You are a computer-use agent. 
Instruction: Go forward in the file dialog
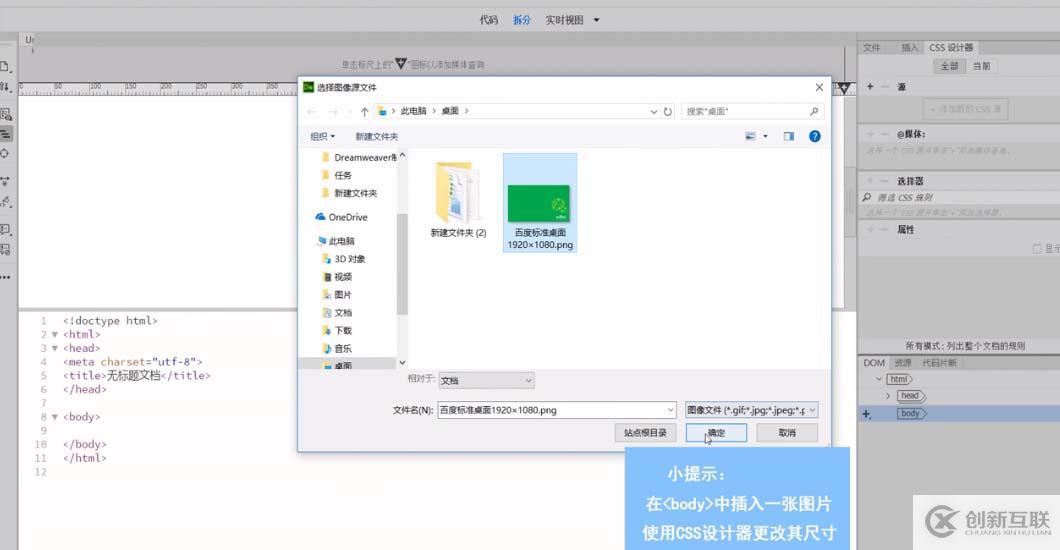coord(333,111)
